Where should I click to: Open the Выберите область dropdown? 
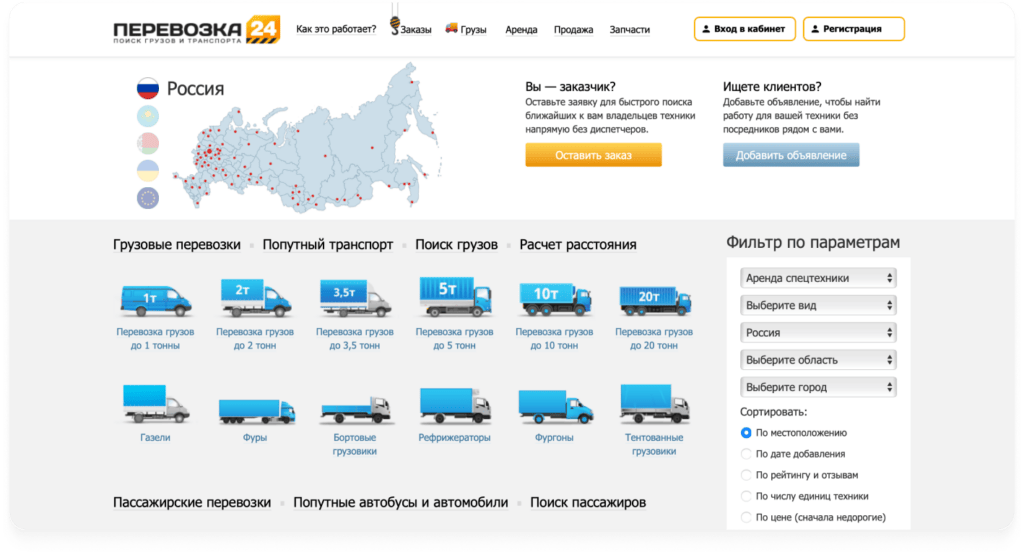818,360
